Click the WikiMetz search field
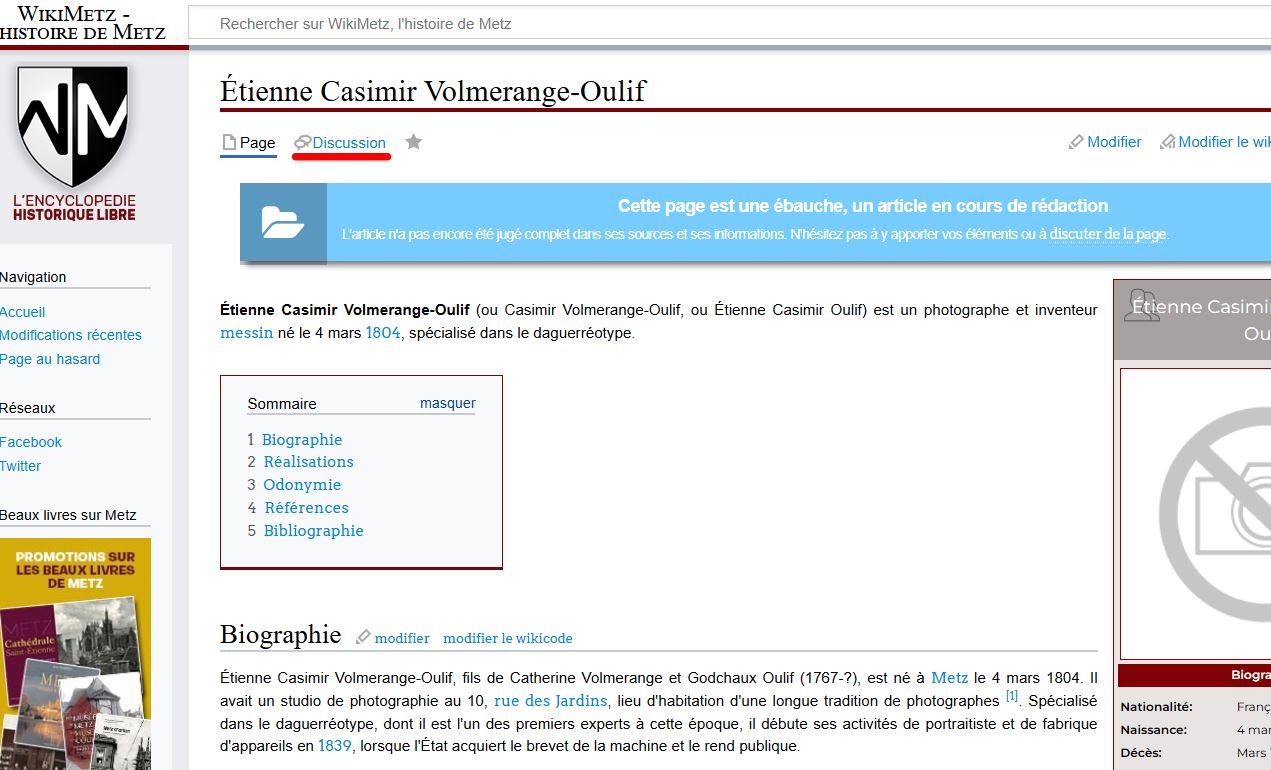1271x770 pixels. coord(700,23)
